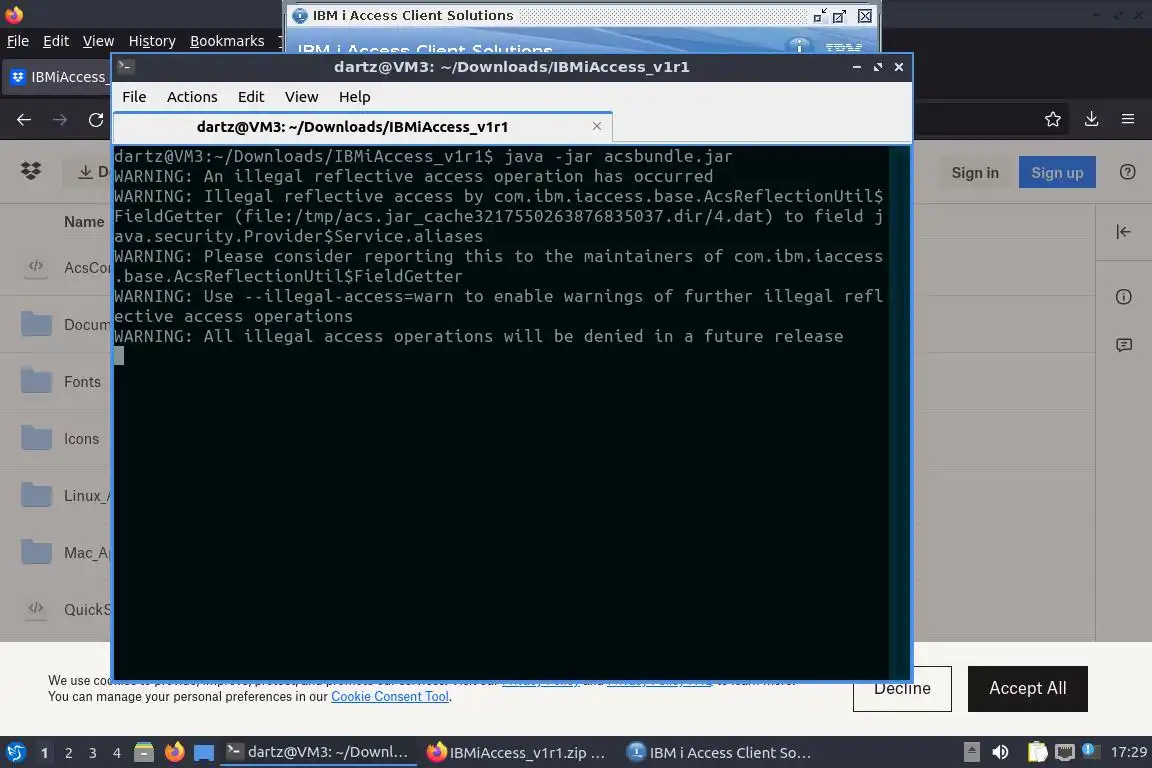The height and width of the screenshot is (768, 1152).
Task: Click the Fonts folder icon
Action: [x=36, y=381]
